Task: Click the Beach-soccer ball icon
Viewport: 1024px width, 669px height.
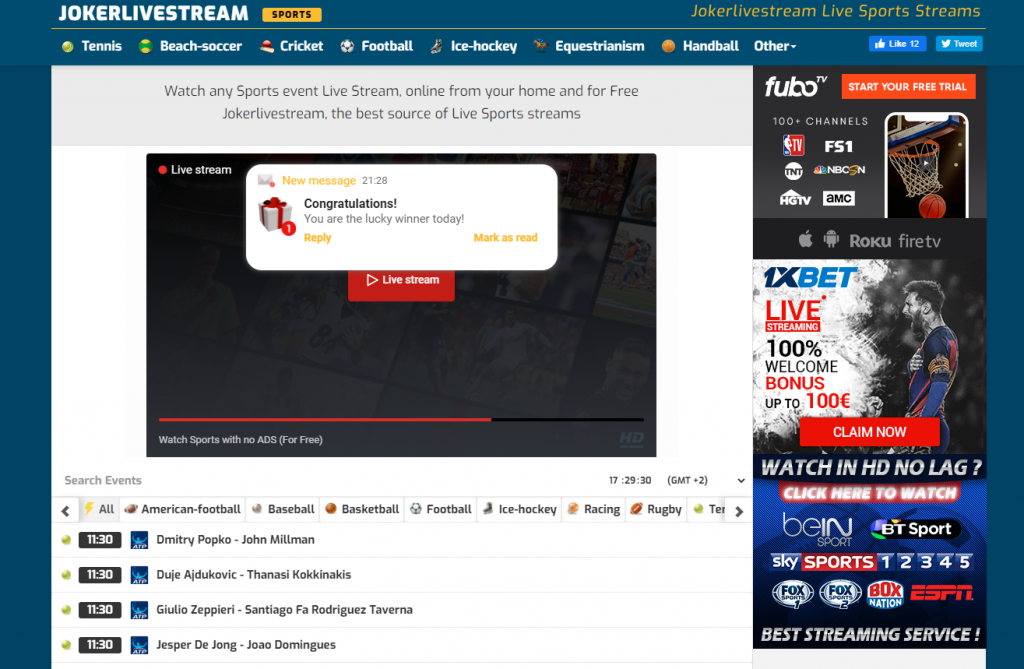Action: tap(146, 46)
